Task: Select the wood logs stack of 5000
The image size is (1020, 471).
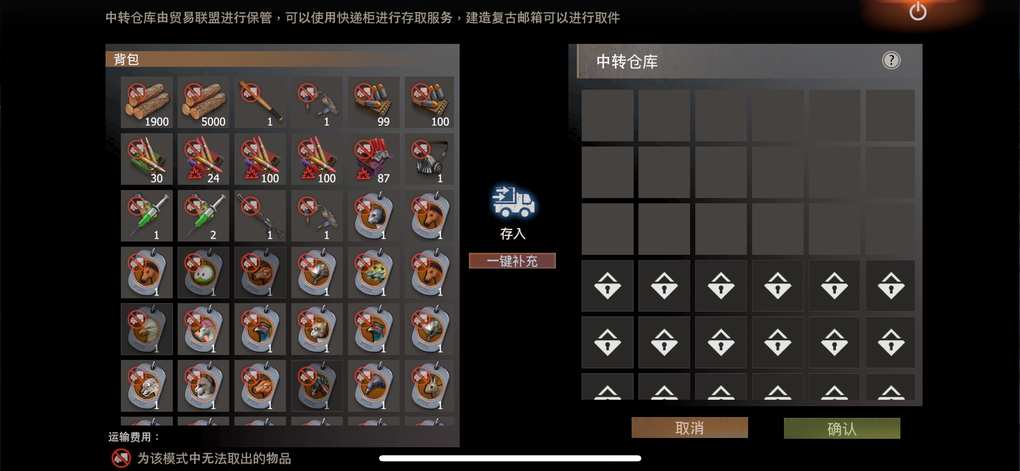Action: 204,102
